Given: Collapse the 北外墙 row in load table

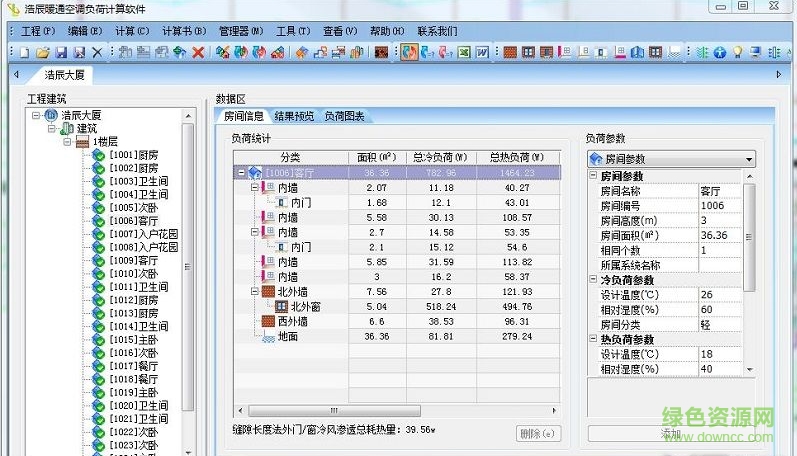Looking at the screenshot, I should pyautogui.click(x=255, y=292).
